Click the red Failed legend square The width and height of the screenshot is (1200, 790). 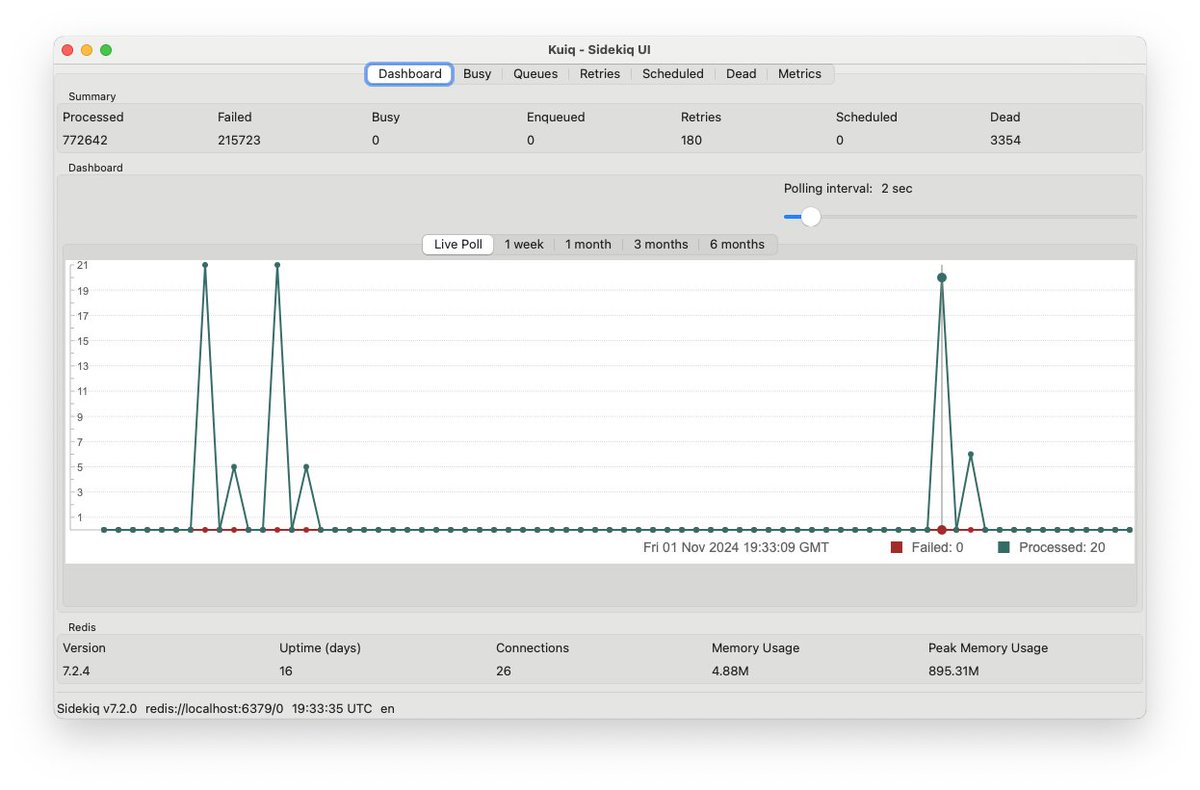pos(897,547)
